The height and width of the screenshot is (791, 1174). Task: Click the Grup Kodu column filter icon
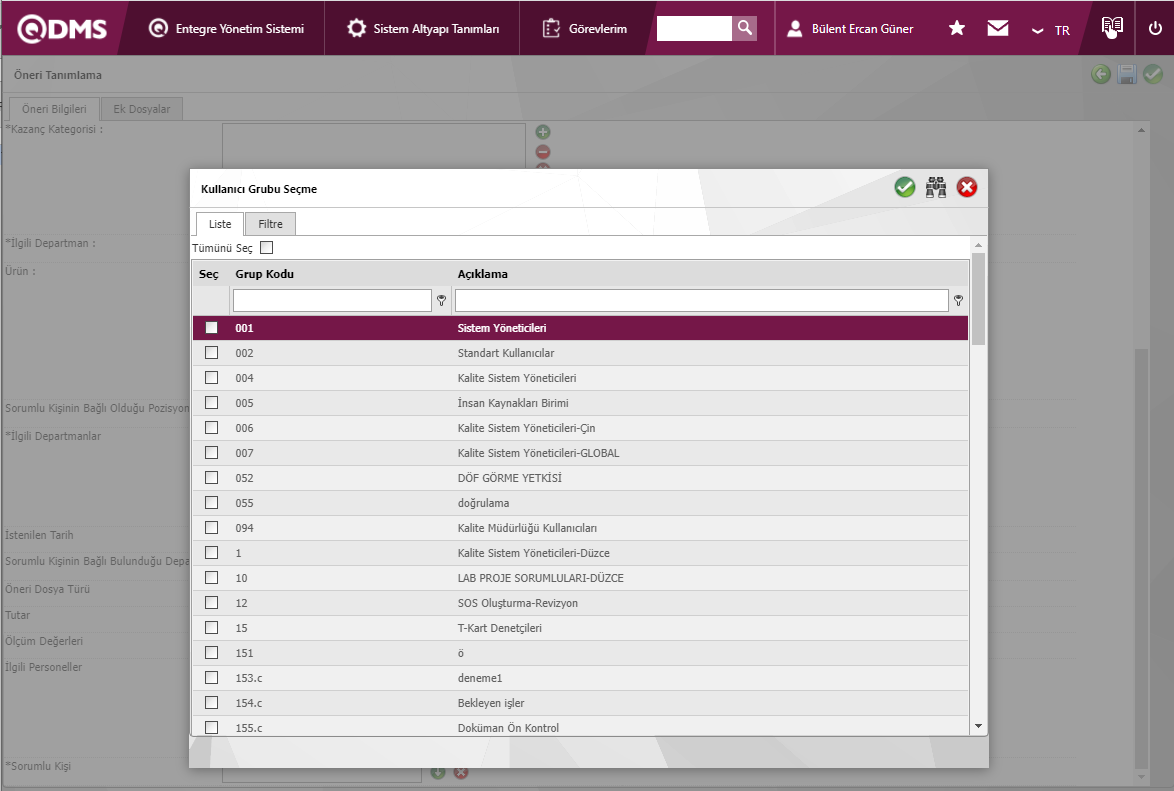(x=441, y=300)
